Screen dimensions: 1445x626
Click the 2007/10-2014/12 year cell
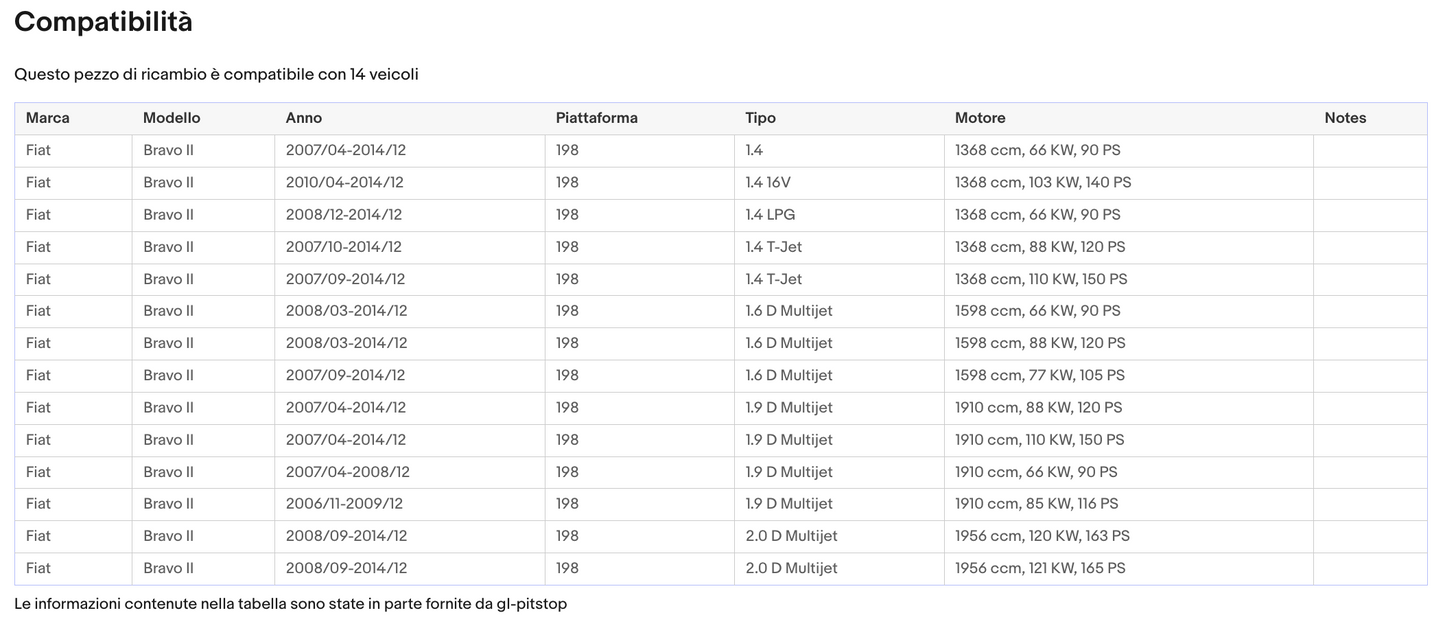tap(344, 246)
